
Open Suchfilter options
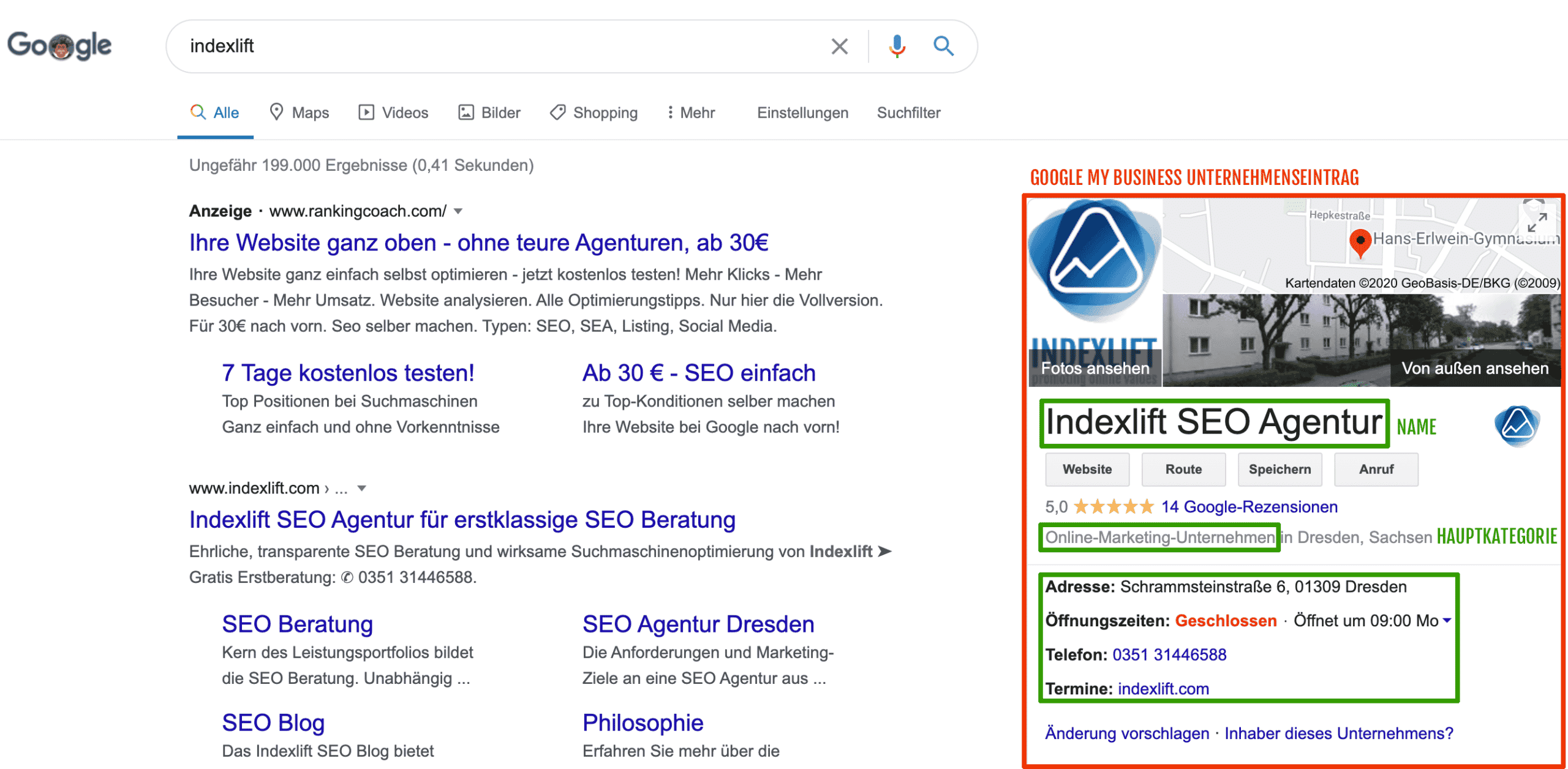(908, 113)
